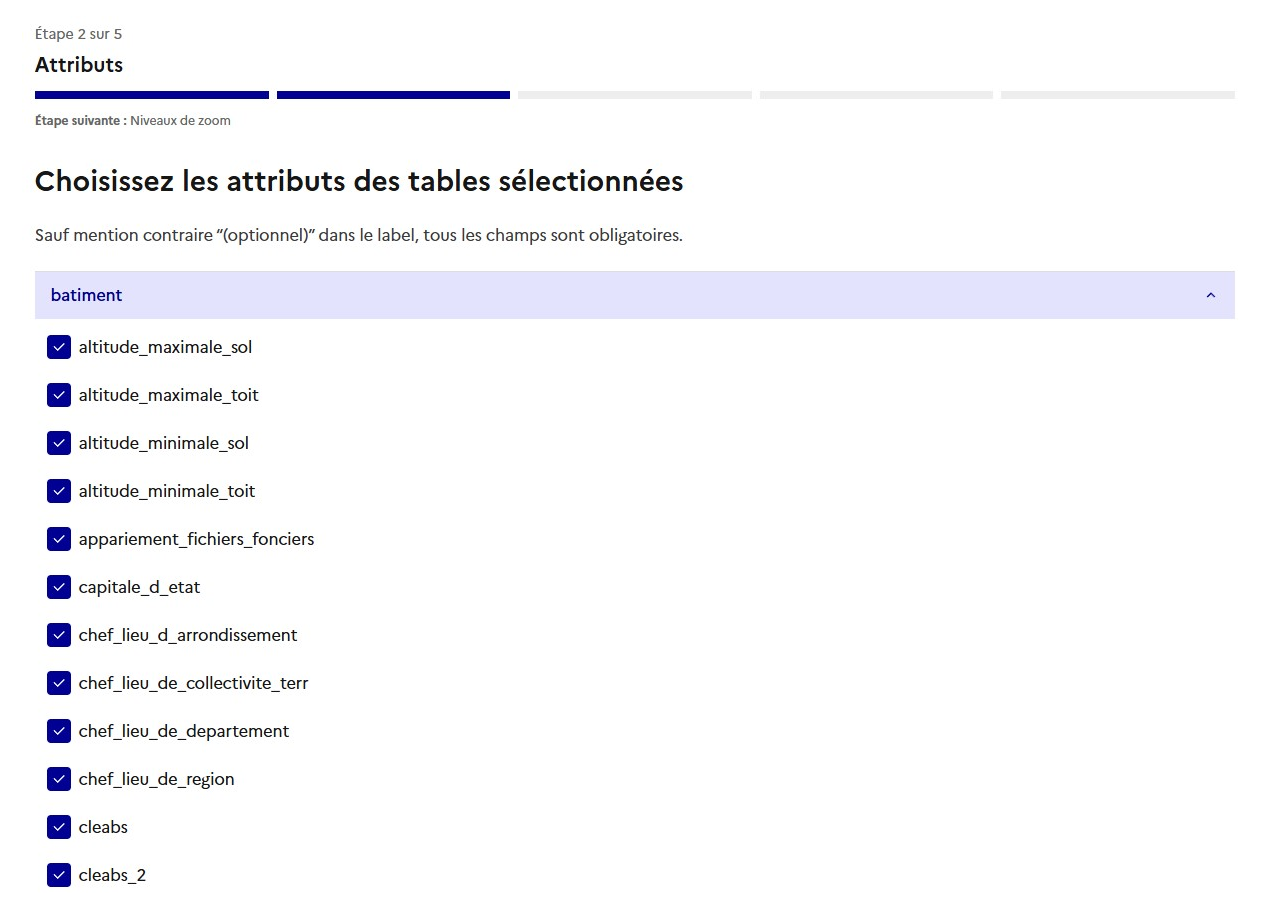The width and height of the screenshot is (1266, 909).
Task: Uncheck the altitude_maximale_toit attribute
Action: 59,395
